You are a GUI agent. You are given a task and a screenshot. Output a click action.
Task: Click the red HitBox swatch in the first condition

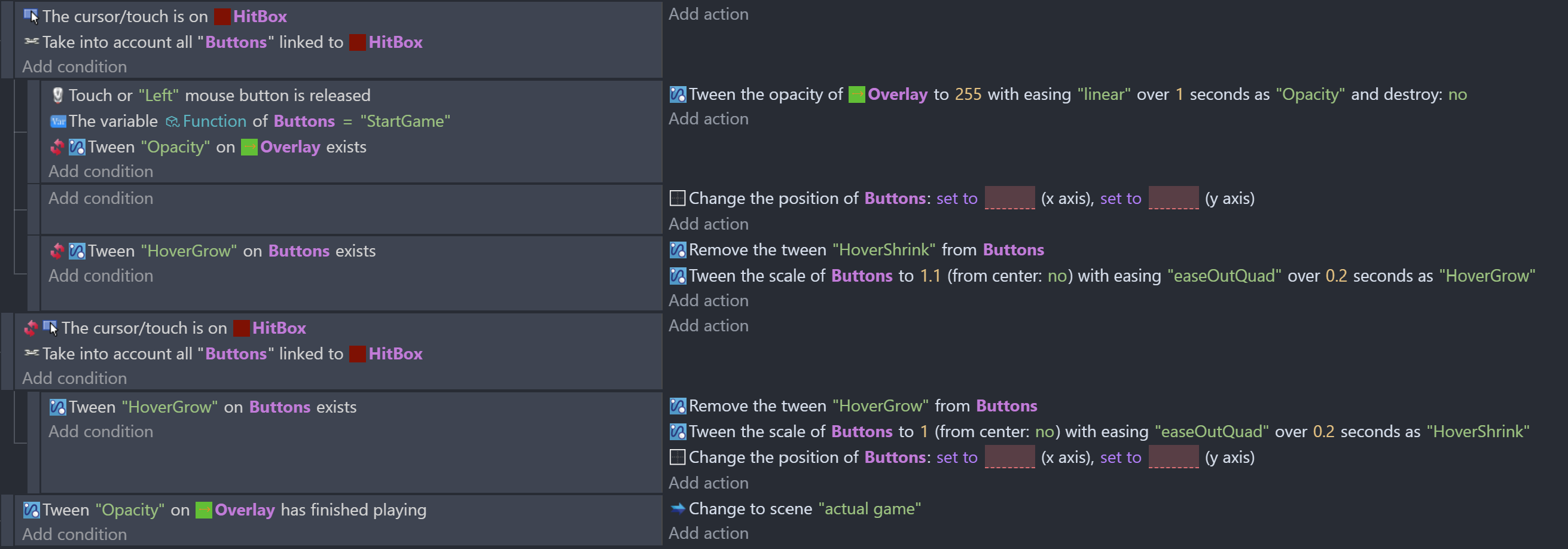(x=222, y=16)
